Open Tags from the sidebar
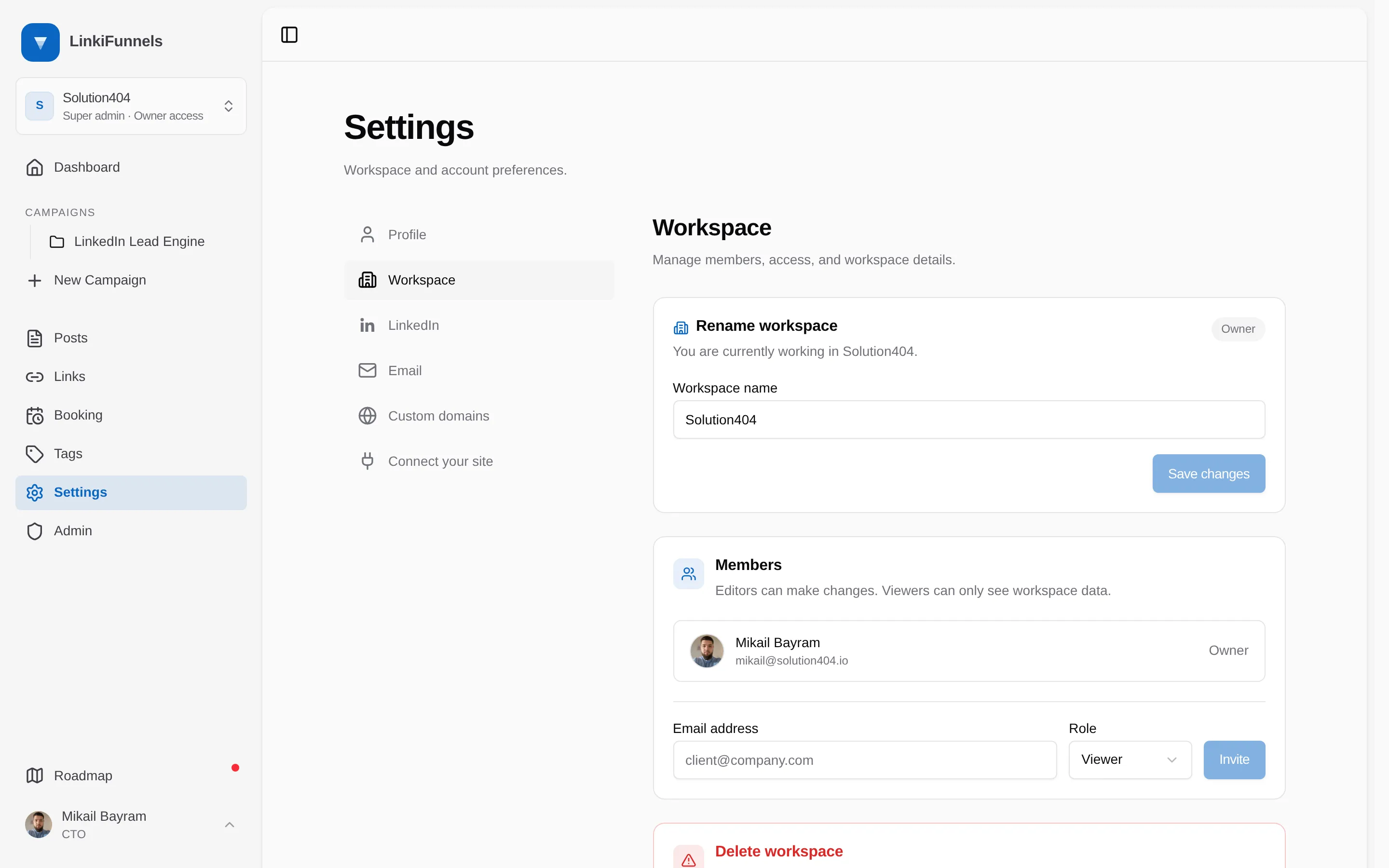The width and height of the screenshot is (1389, 868). [131, 453]
